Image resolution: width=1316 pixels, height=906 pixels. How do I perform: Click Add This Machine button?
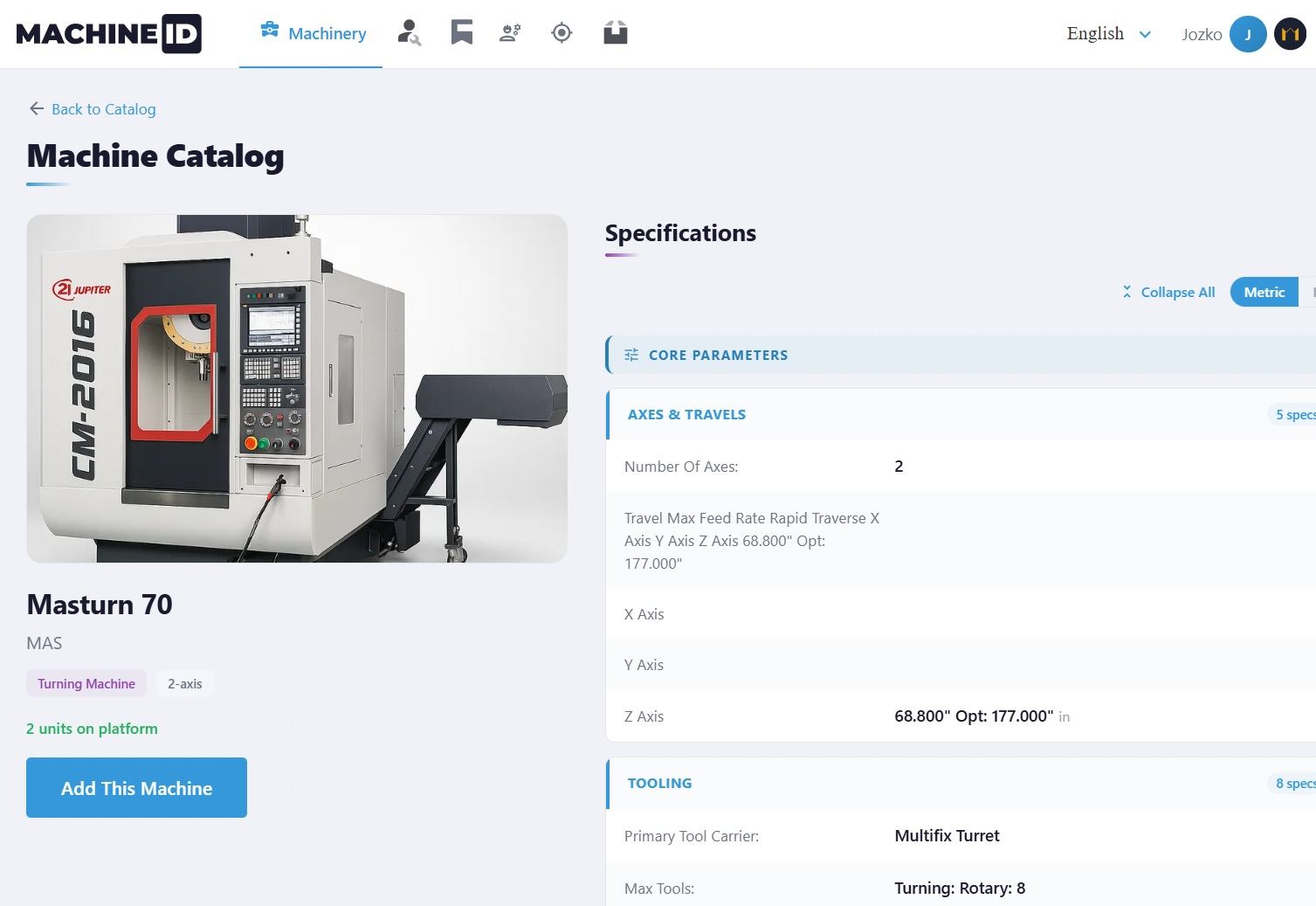pos(136,788)
